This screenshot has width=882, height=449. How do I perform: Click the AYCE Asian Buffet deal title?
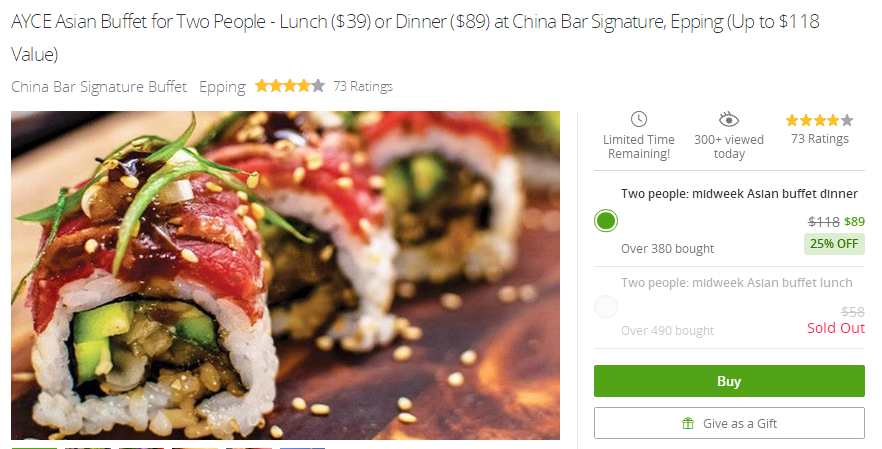[x=415, y=38]
